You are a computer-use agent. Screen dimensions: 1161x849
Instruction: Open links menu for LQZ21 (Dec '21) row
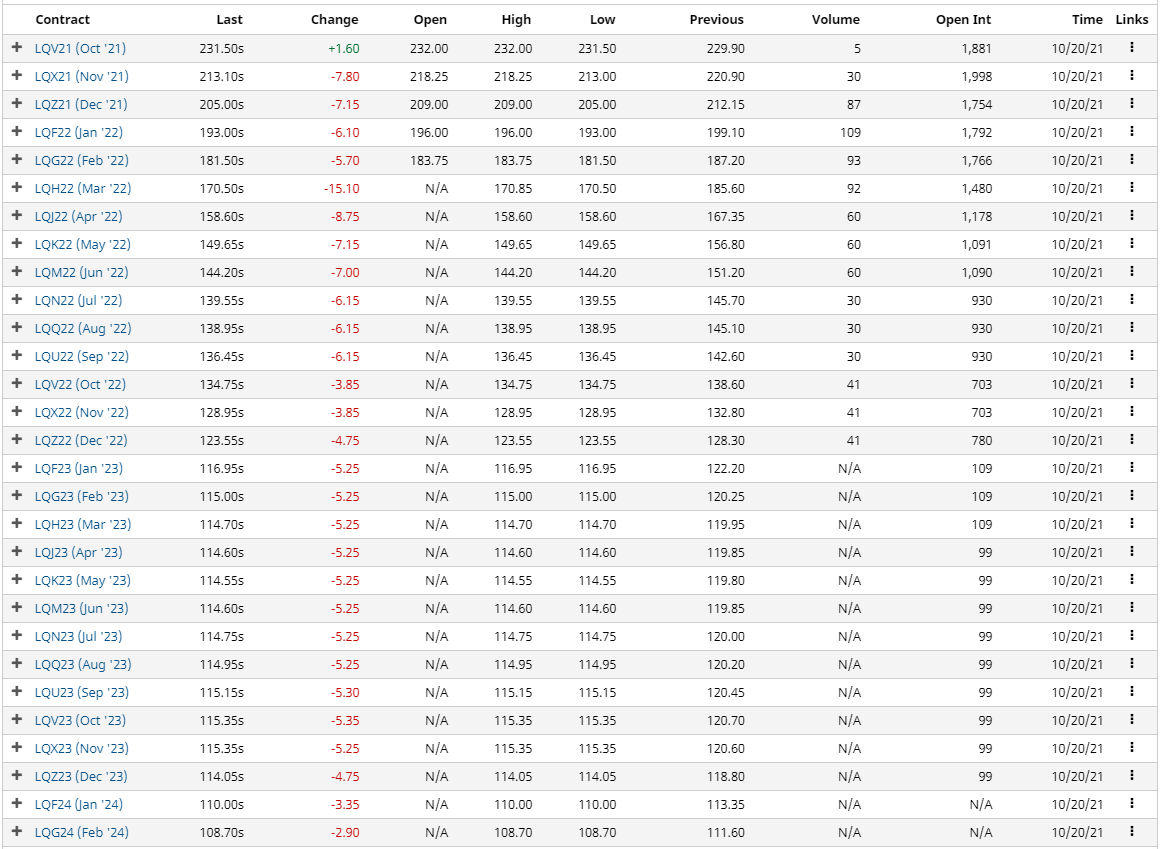(x=1132, y=103)
